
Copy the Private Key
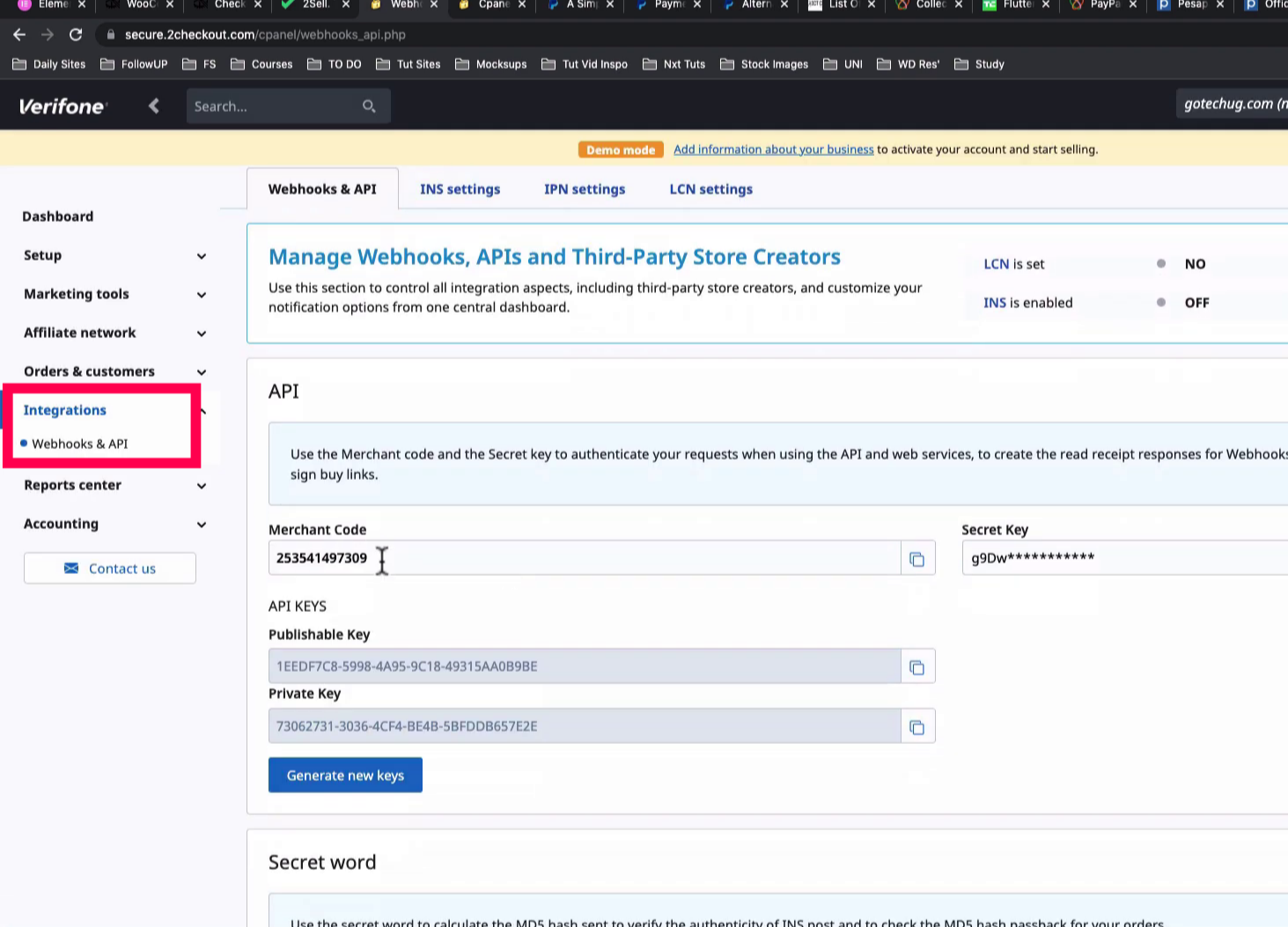point(917,726)
